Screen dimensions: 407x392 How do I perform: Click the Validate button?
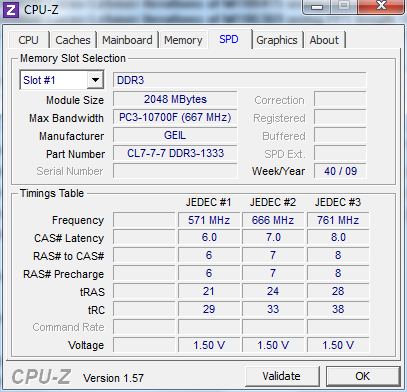[282, 376]
